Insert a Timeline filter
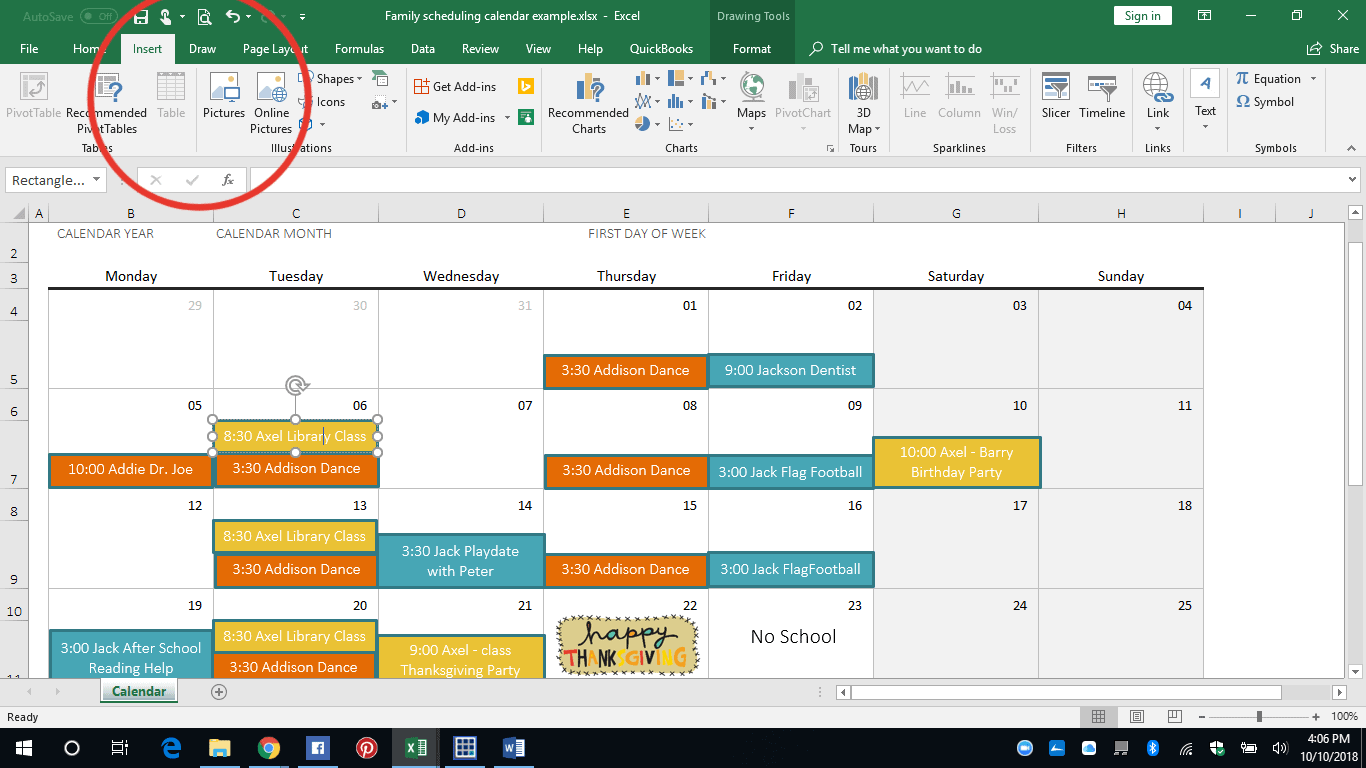This screenshot has width=1366, height=768. coord(1102,97)
